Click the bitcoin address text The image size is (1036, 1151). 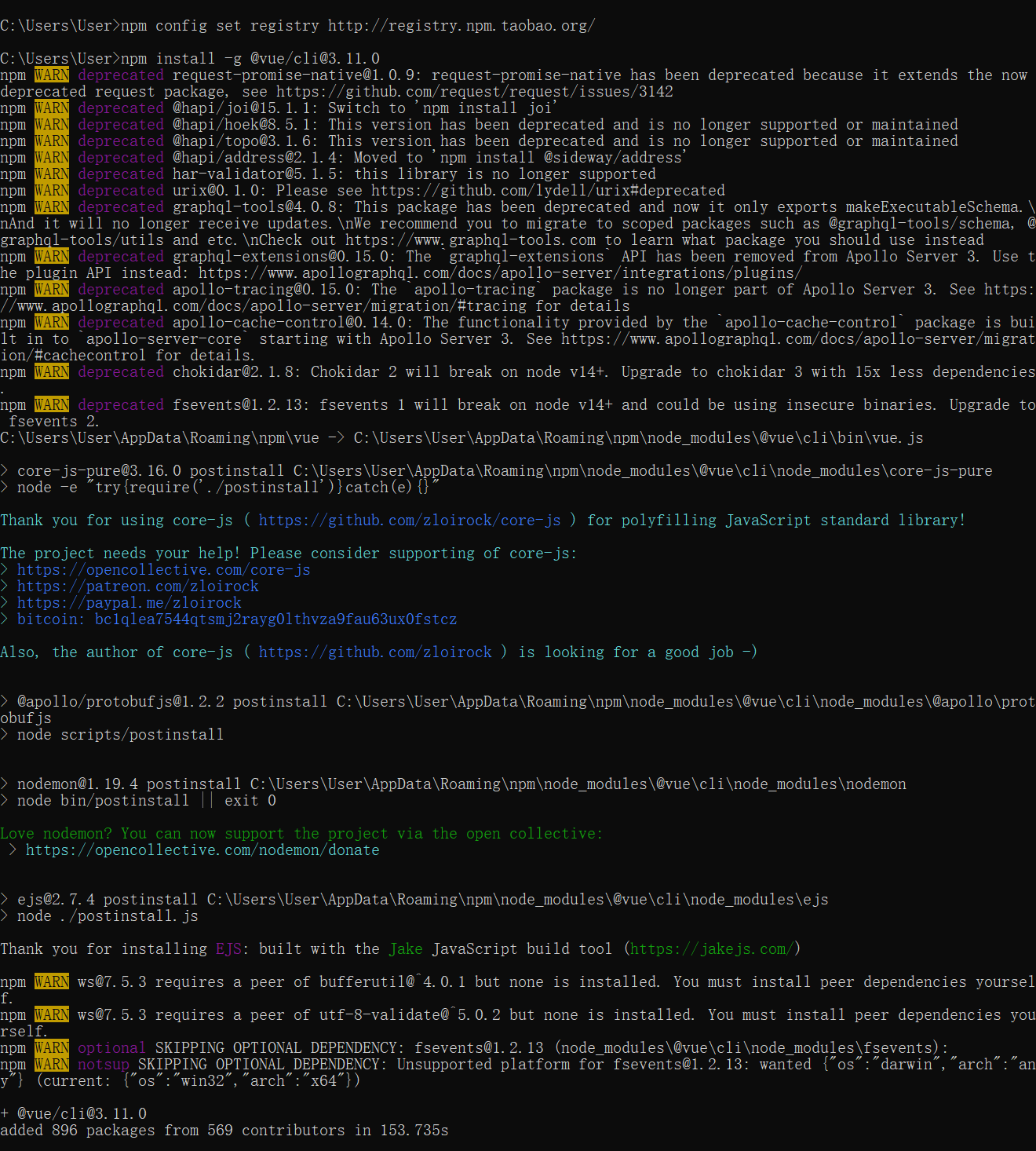coord(276,619)
